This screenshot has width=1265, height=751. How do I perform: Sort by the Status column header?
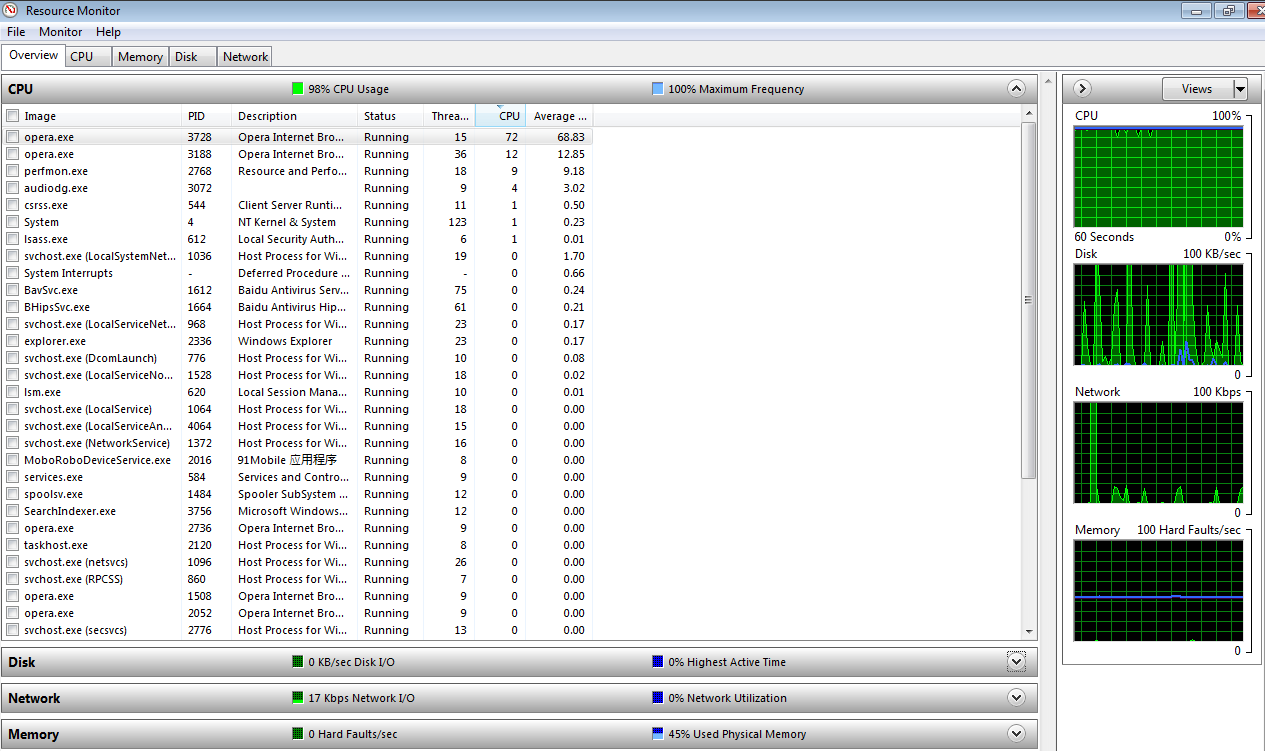(x=390, y=116)
